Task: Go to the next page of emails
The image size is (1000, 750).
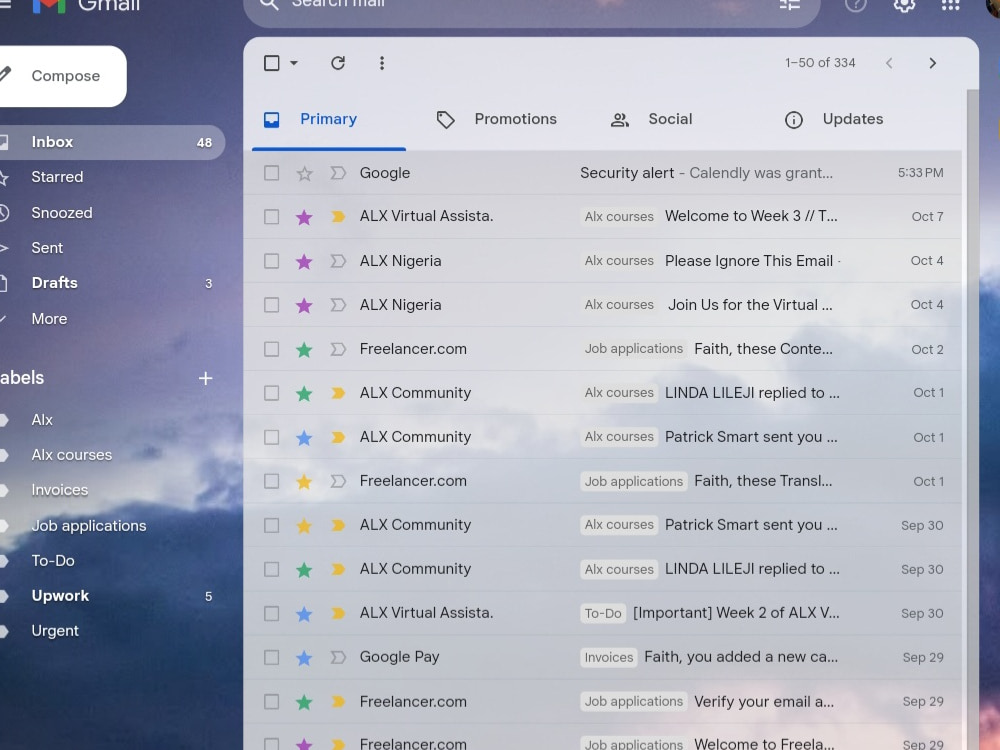Action: tap(932, 62)
